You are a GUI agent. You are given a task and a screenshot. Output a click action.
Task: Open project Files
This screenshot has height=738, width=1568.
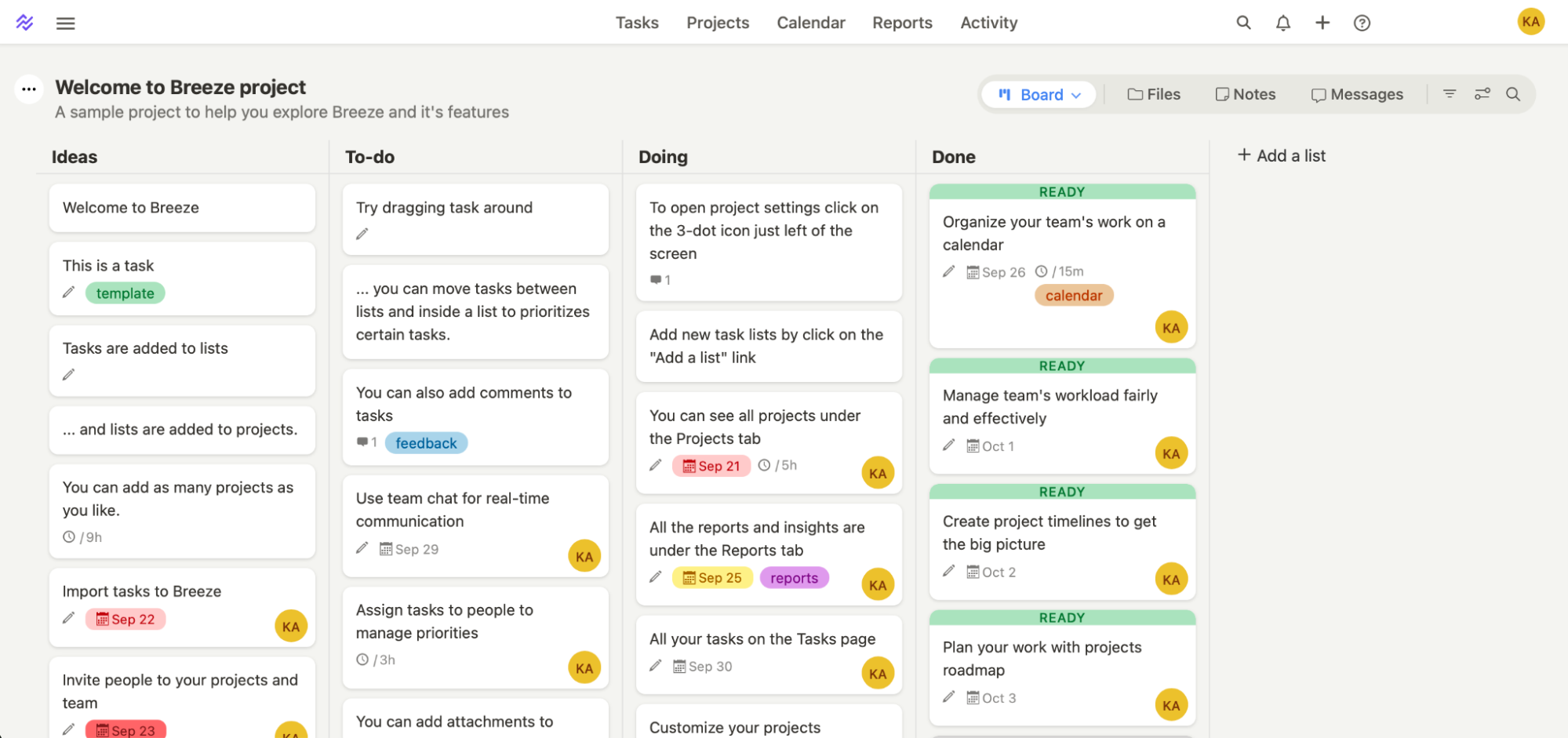[1154, 94]
